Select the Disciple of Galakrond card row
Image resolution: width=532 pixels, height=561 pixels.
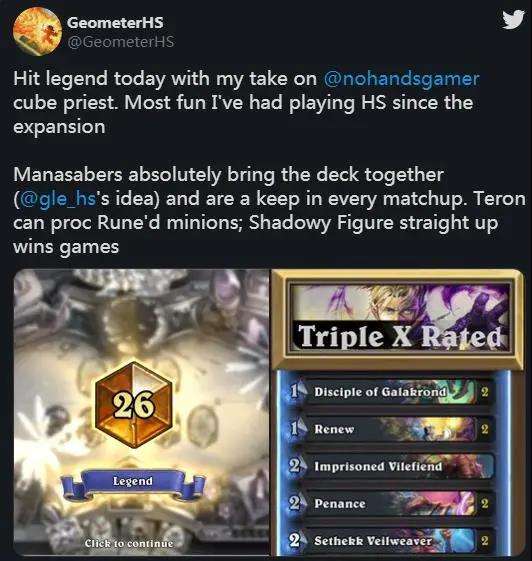392,392
